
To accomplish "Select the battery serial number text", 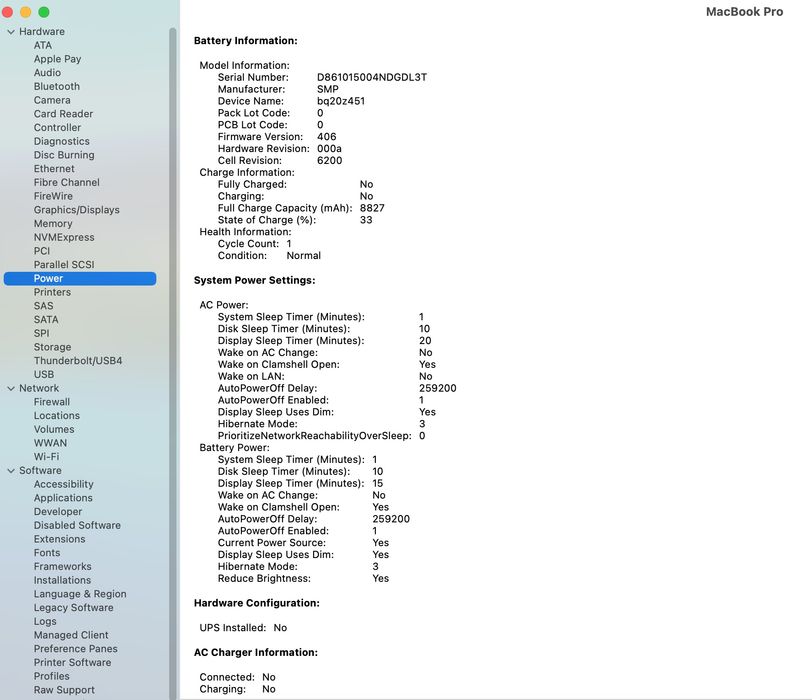I will [372, 77].
